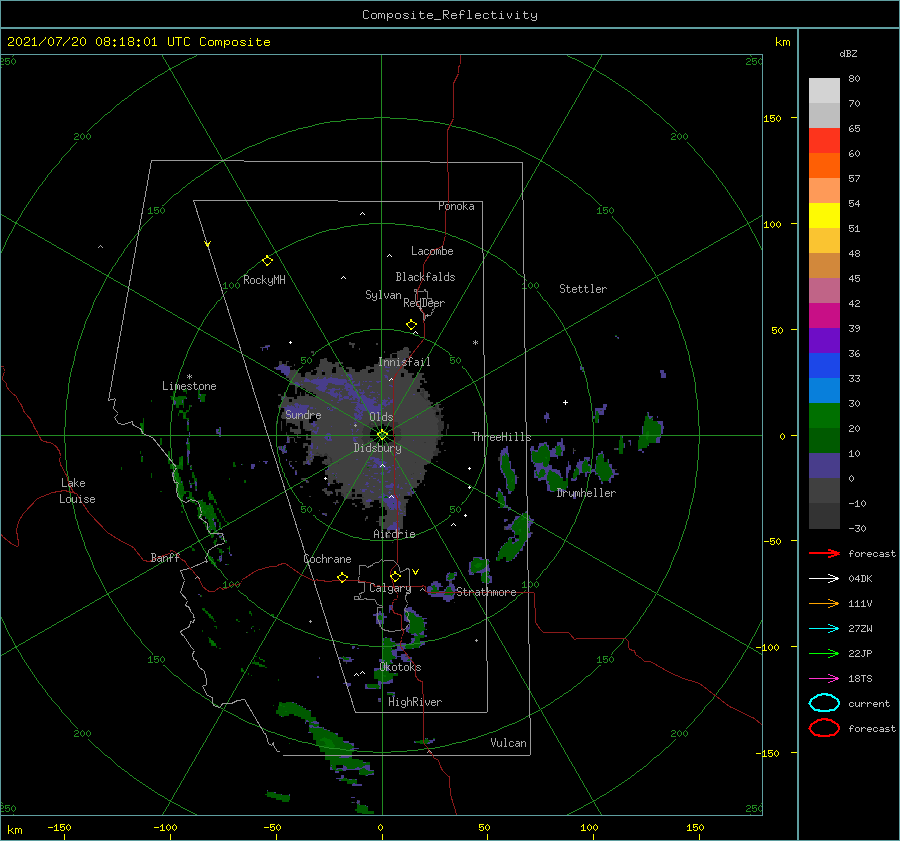Viewport: 900px width, 841px height.
Task: Select the HighRiver label
Action: click(415, 702)
